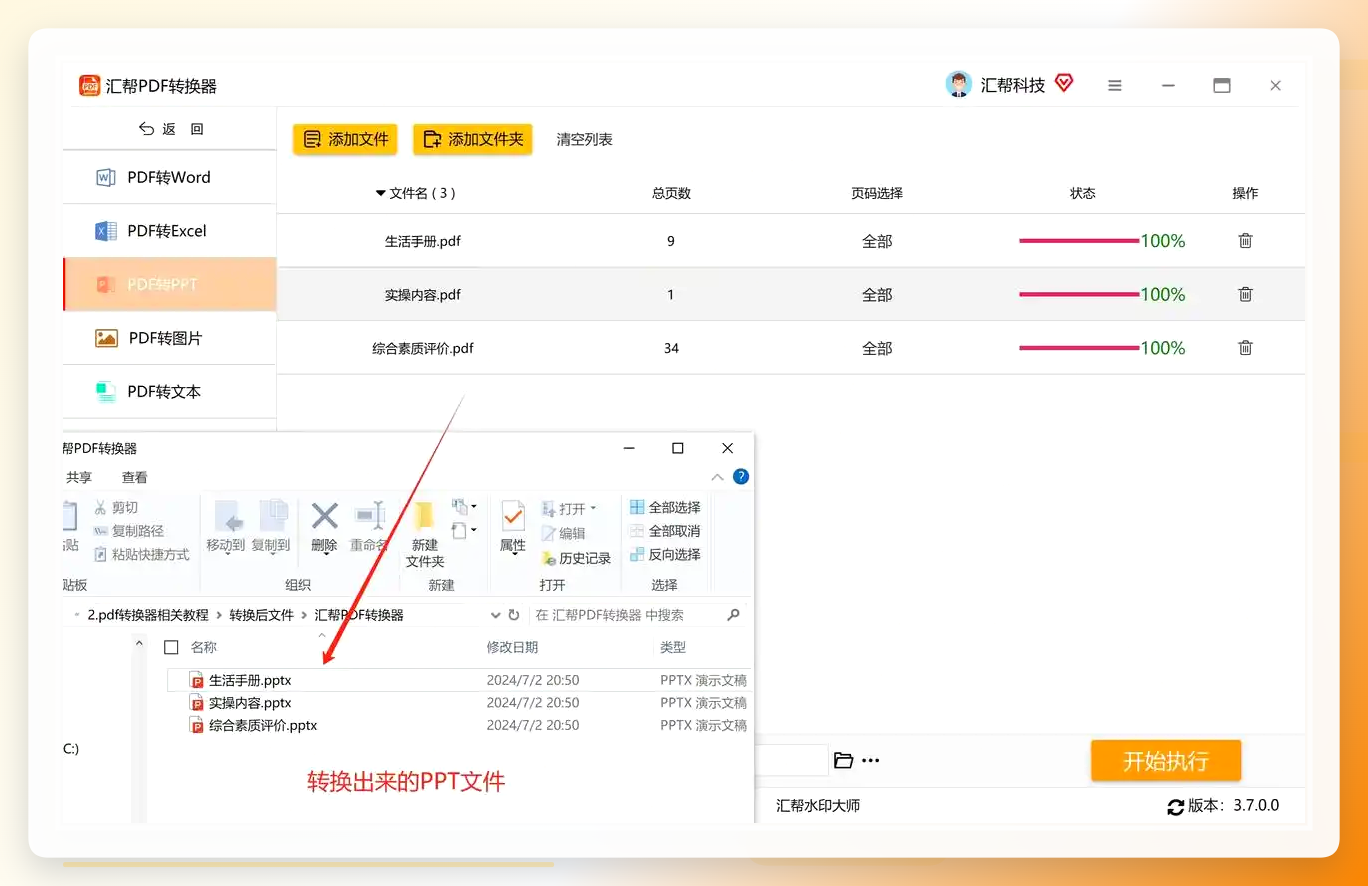Toggle the select-all checkbox beside 名称

pos(171,647)
